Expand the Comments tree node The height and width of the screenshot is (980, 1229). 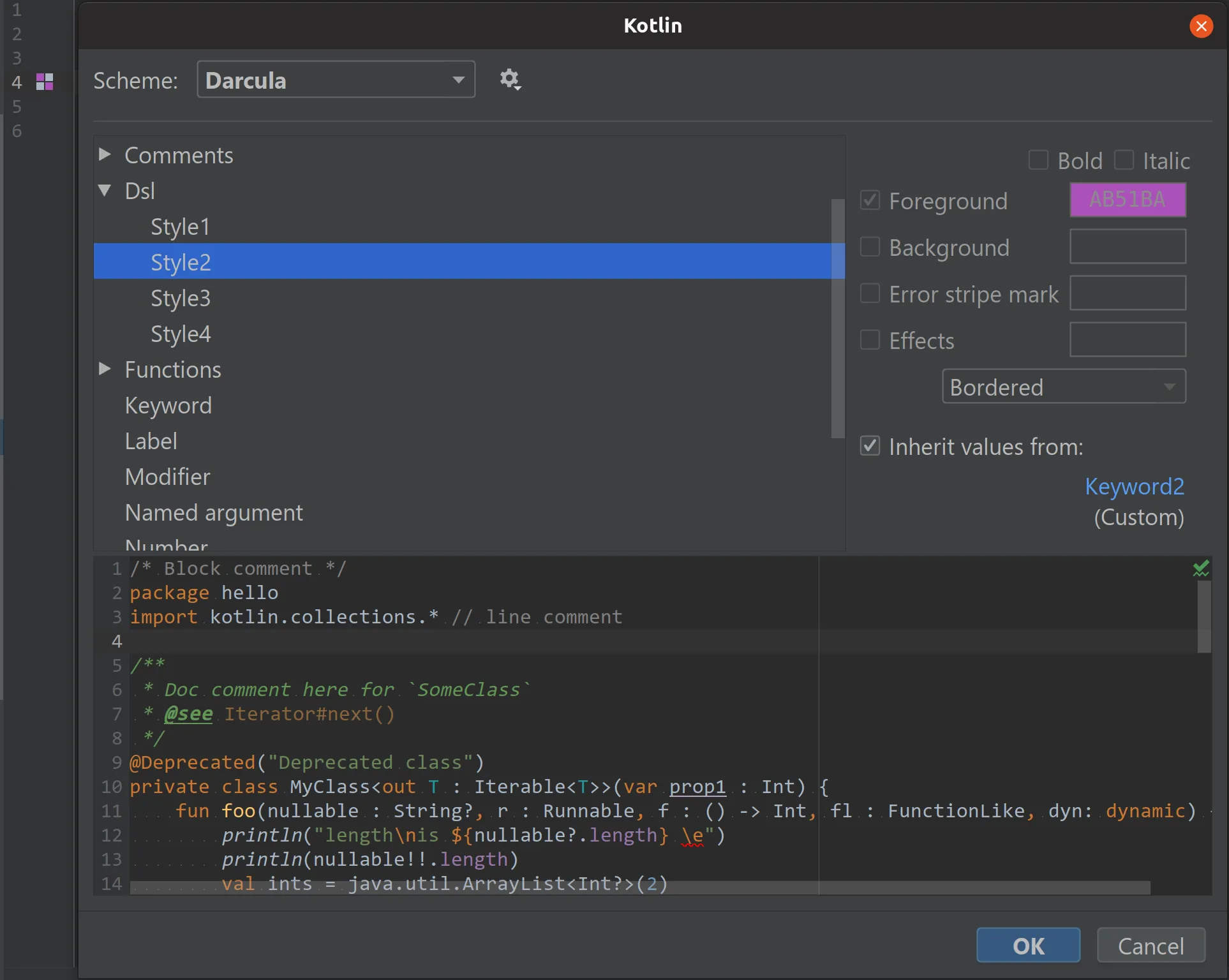coord(105,154)
